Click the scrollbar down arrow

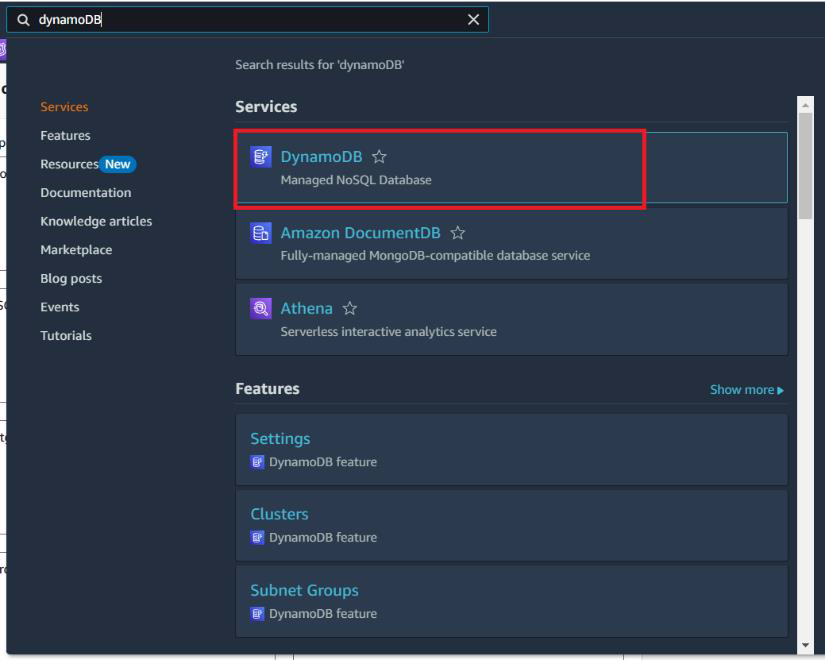[x=806, y=645]
